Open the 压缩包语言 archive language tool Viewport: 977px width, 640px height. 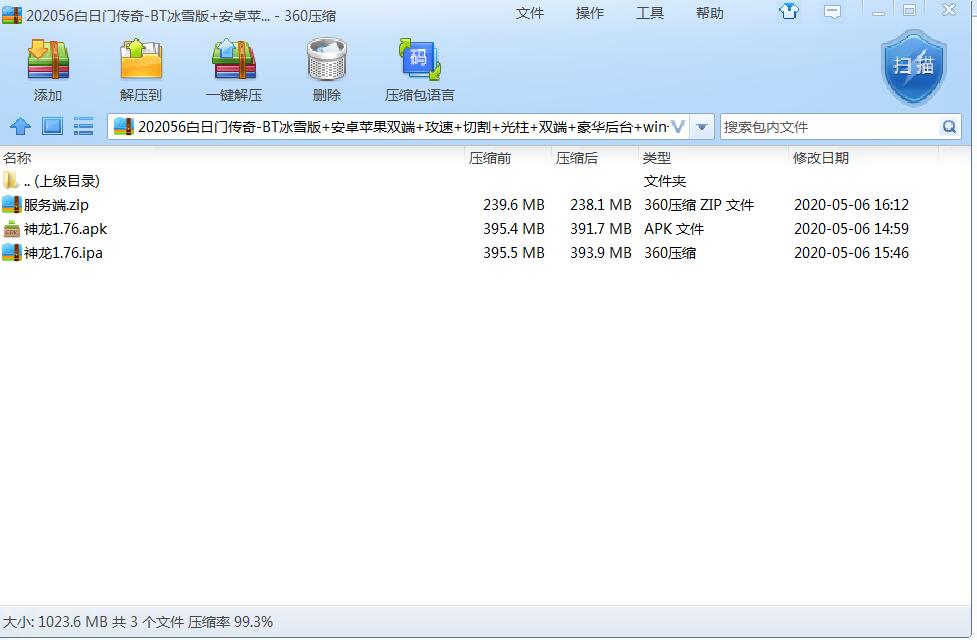click(419, 60)
